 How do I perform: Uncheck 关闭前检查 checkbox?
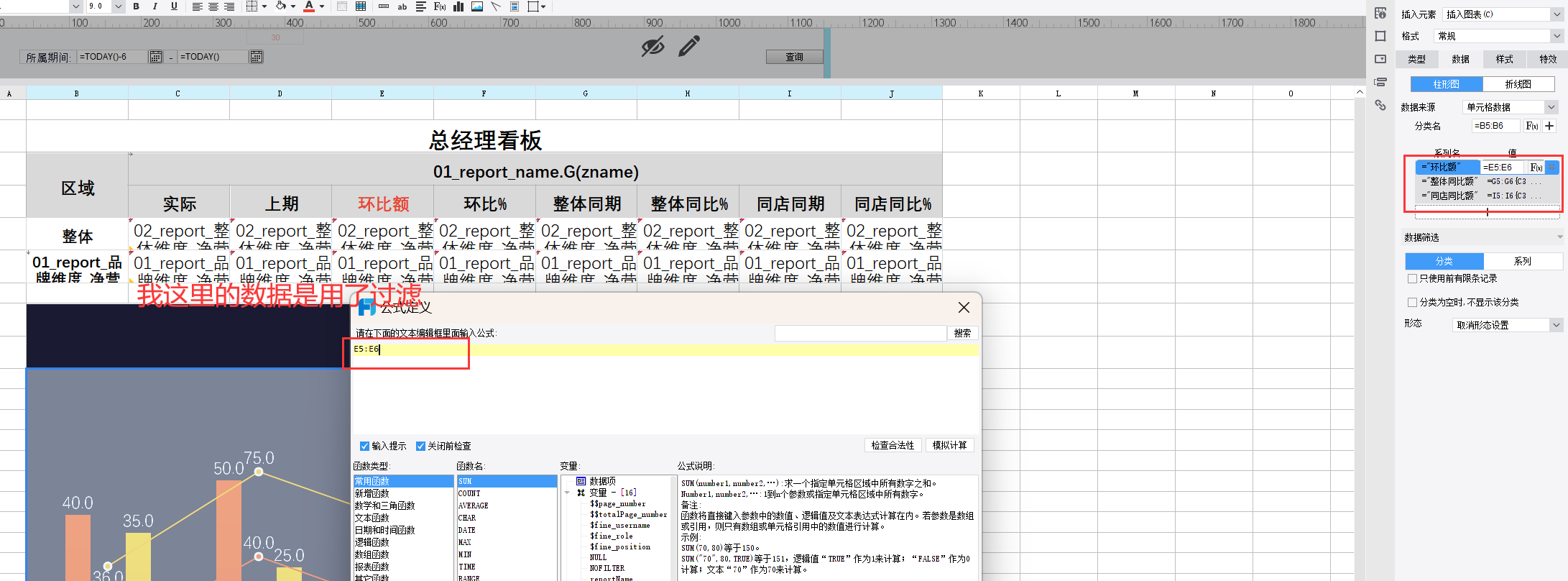coord(420,446)
